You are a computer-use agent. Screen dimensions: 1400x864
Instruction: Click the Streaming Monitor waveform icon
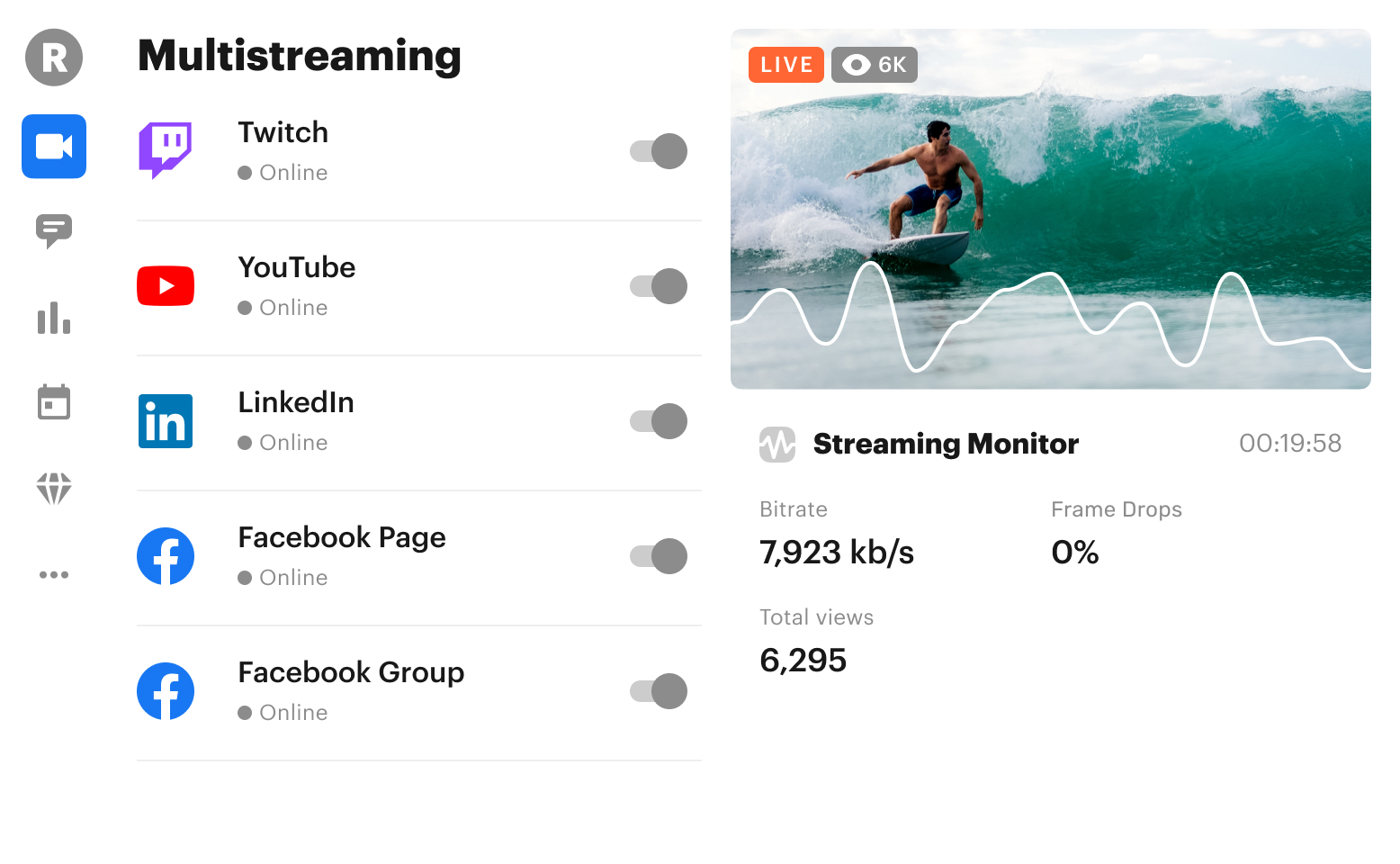[777, 444]
